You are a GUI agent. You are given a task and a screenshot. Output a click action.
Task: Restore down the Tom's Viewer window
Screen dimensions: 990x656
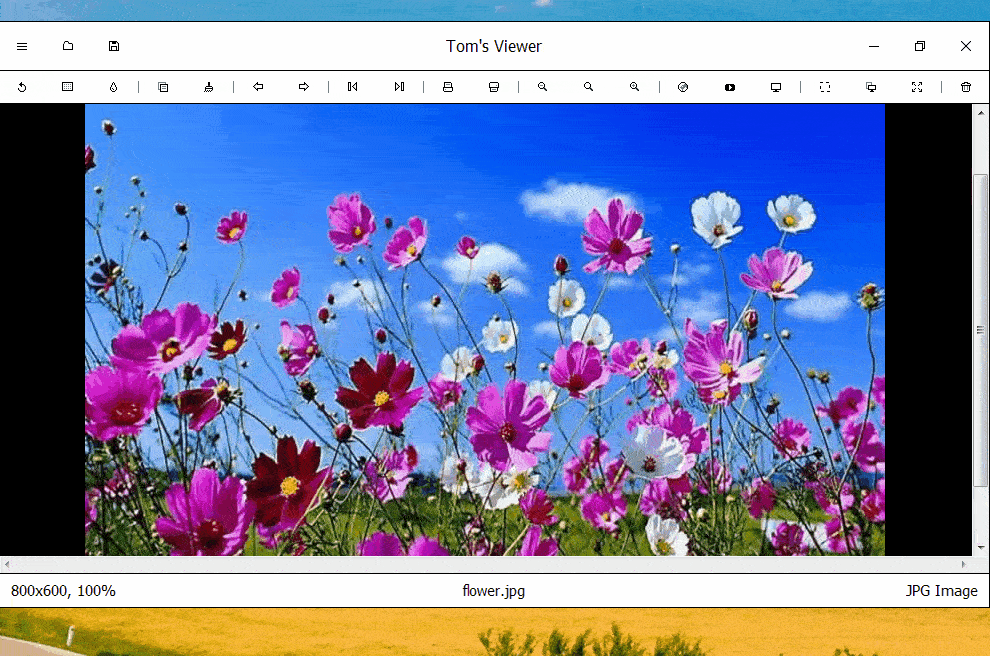(x=920, y=46)
